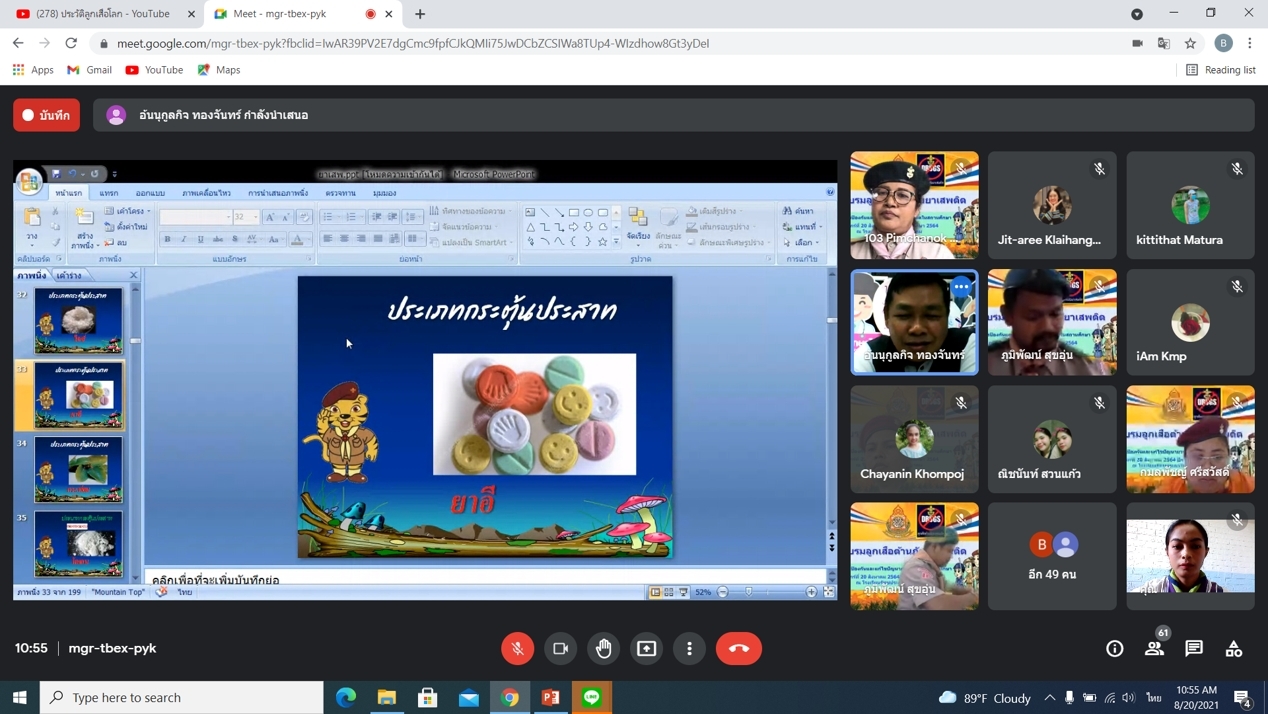Bookmark this page with the star icon
This screenshot has height=714, width=1268.
[x=1190, y=43]
